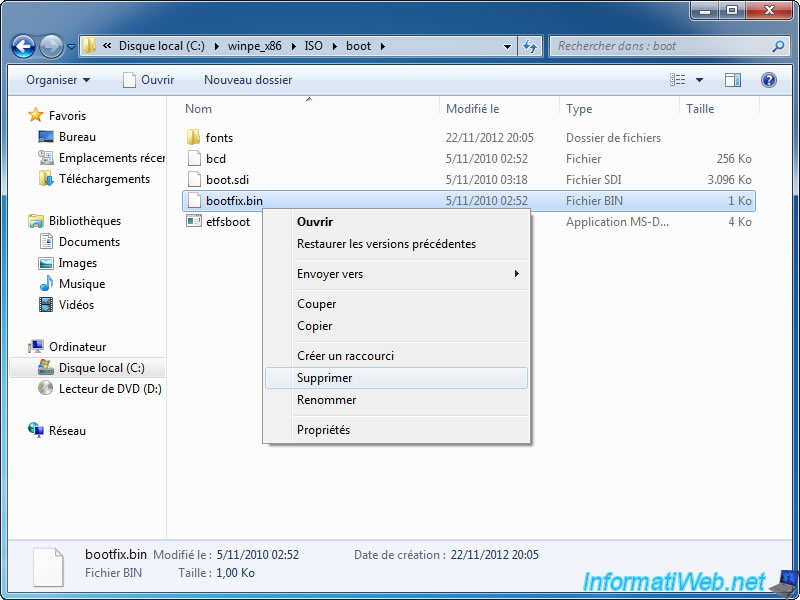This screenshot has width=800, height=600.
Task: Expand arrow after boot in breadcrumb
Action: coord(382,46)
